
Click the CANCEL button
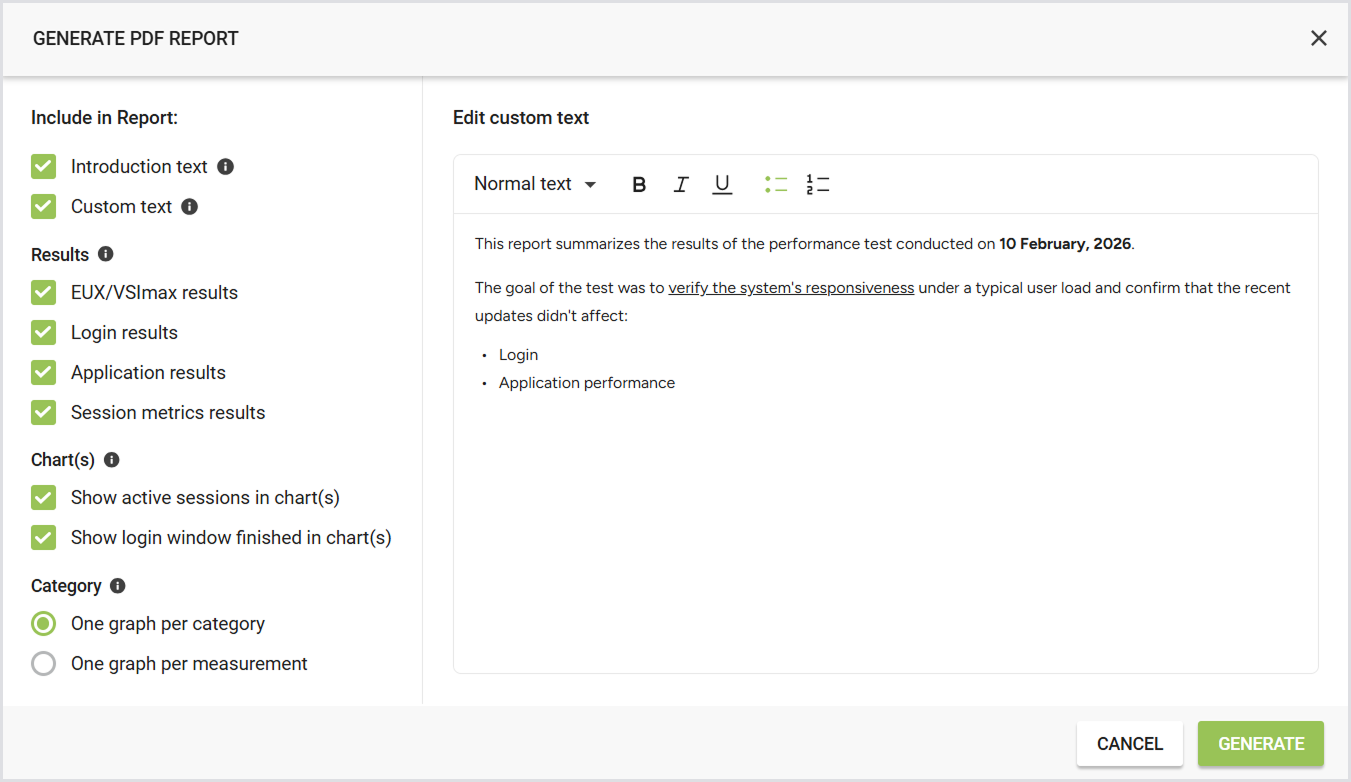(1130, 744)
